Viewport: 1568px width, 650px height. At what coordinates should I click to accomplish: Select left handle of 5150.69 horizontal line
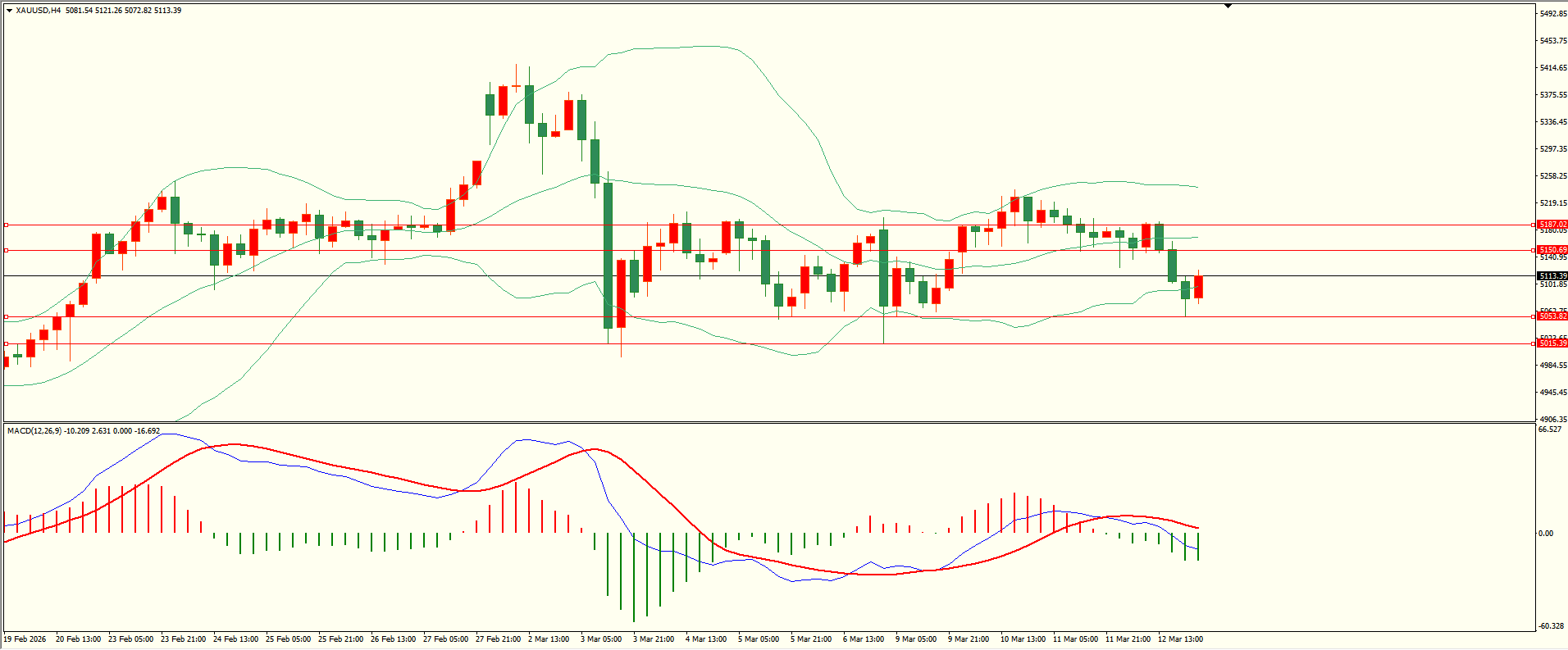(x=7, y=250)
